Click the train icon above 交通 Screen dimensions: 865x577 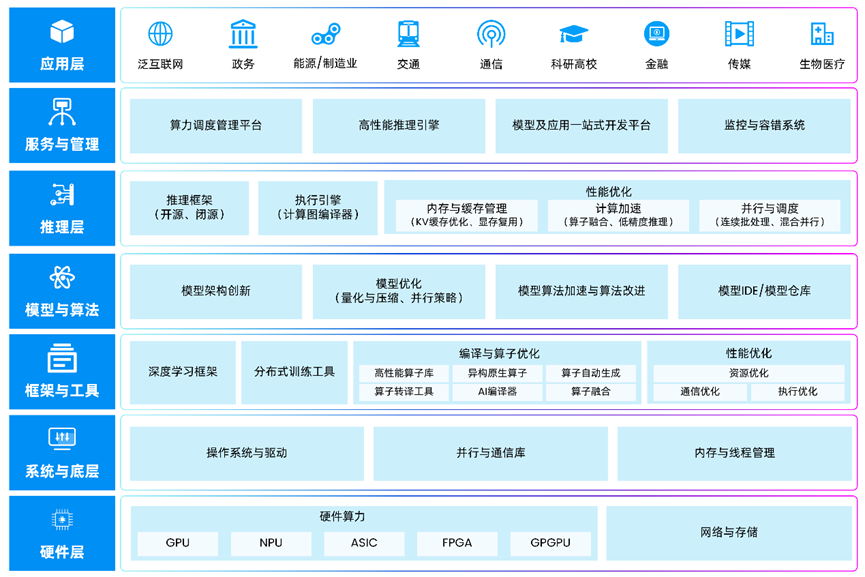click(x=409, y=34)
